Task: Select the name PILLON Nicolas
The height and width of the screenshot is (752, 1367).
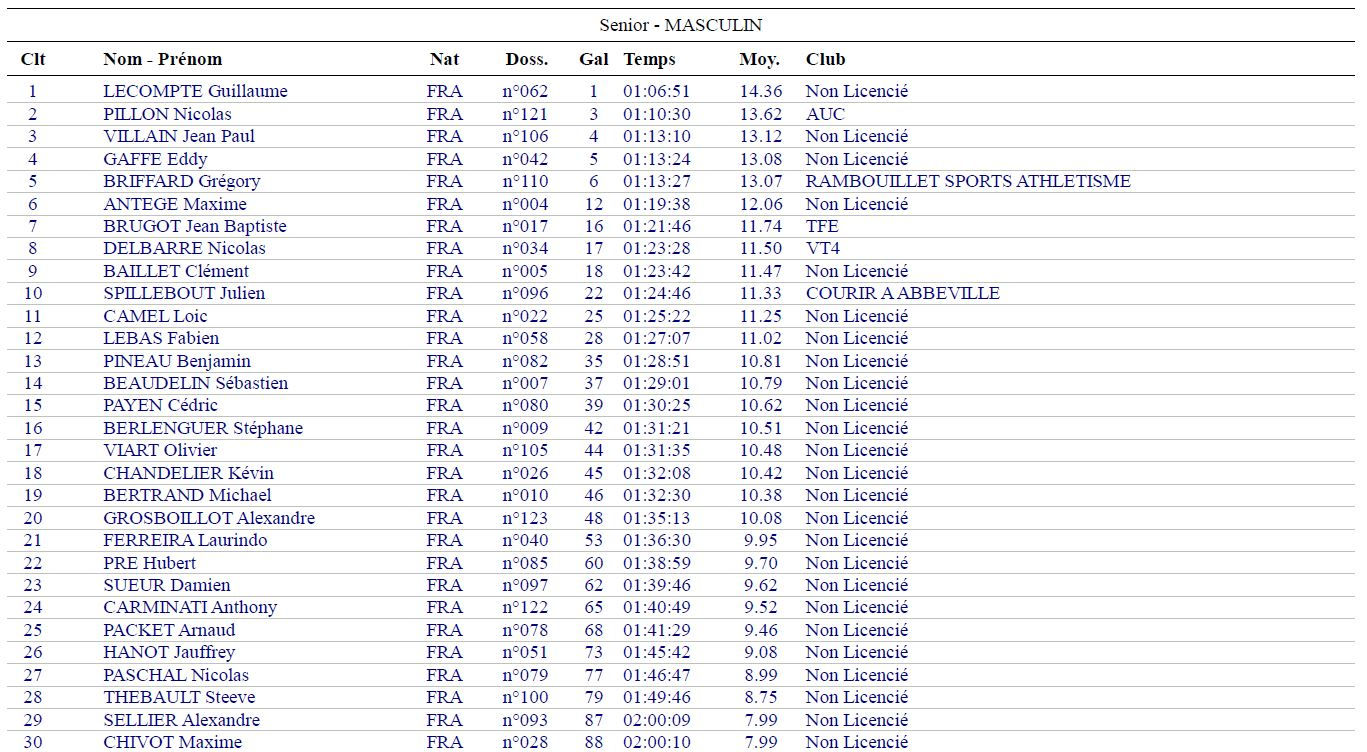Action: tap(167, 114)
